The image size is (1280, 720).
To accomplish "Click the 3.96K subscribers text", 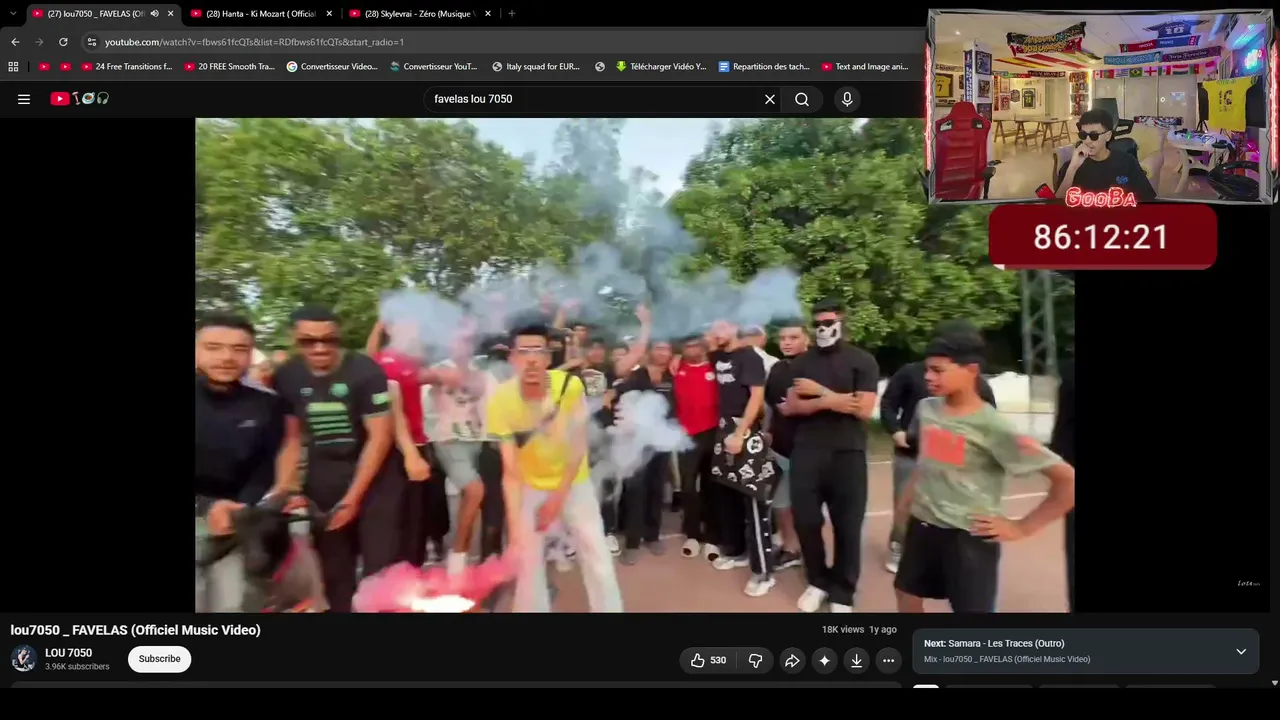I will click(77, 667).
